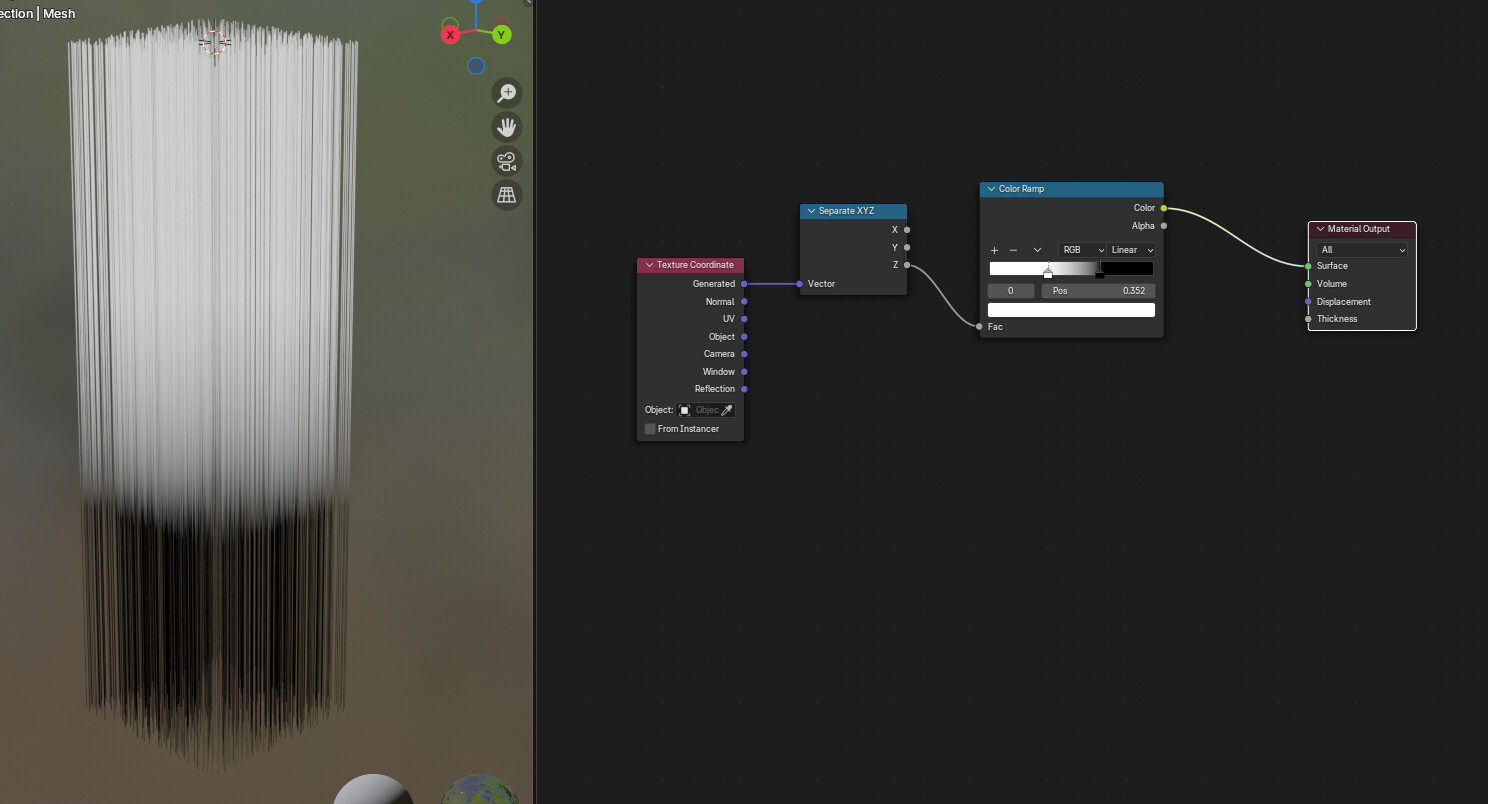The width and height of the screenshot is (1488, 804).
Task: Click the Displacement input socket
Action: click(x=1308, y=302)
